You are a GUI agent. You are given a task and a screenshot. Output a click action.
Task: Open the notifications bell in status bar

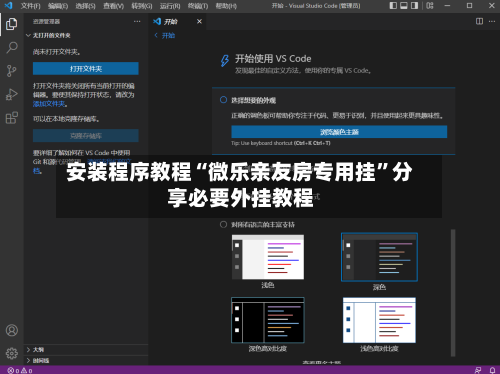[x=492, y=370]
